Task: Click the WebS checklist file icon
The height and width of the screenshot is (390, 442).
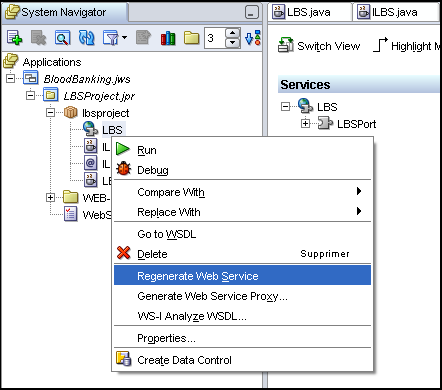Action: 70,214
